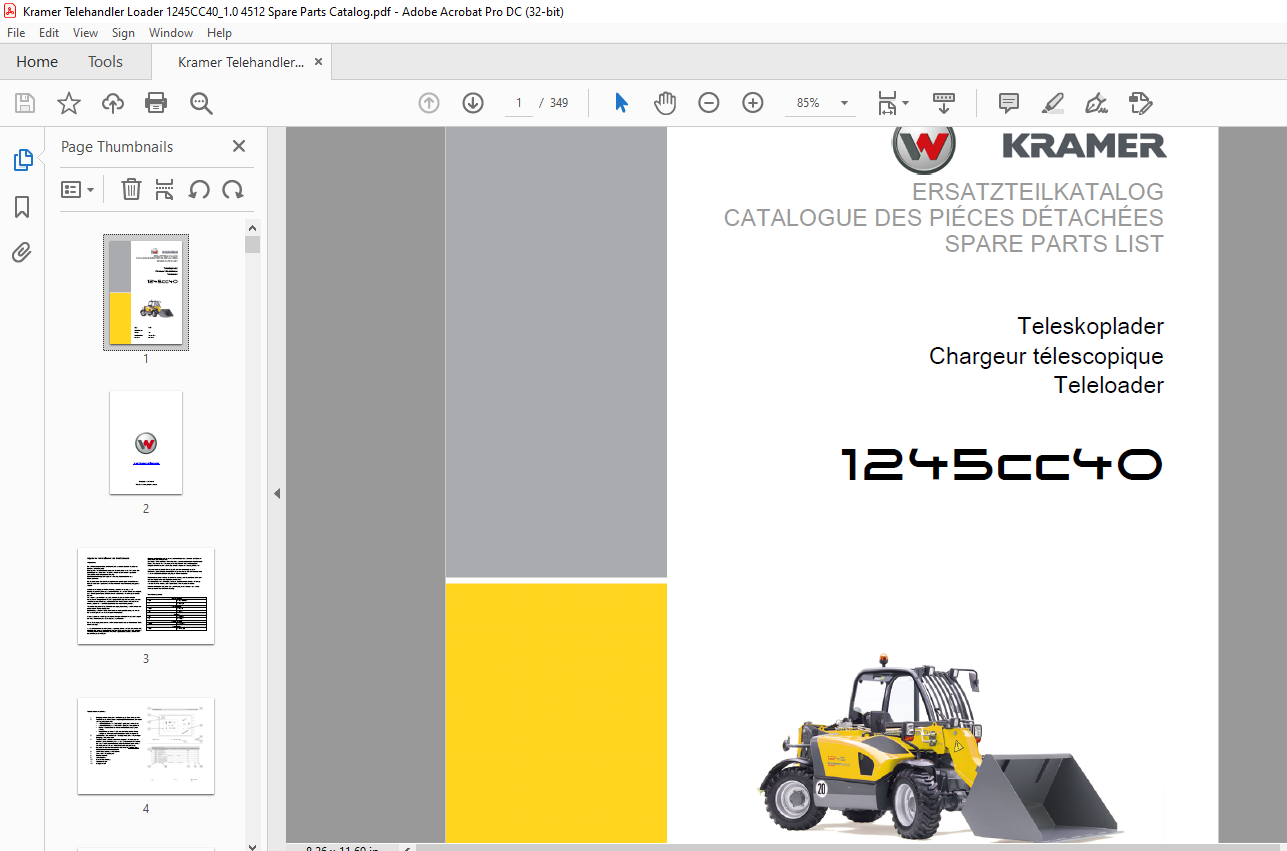Go to next page down arrow
This screenshot has height=851, width=1287.
pyautogui.click(x=473, y=103)
